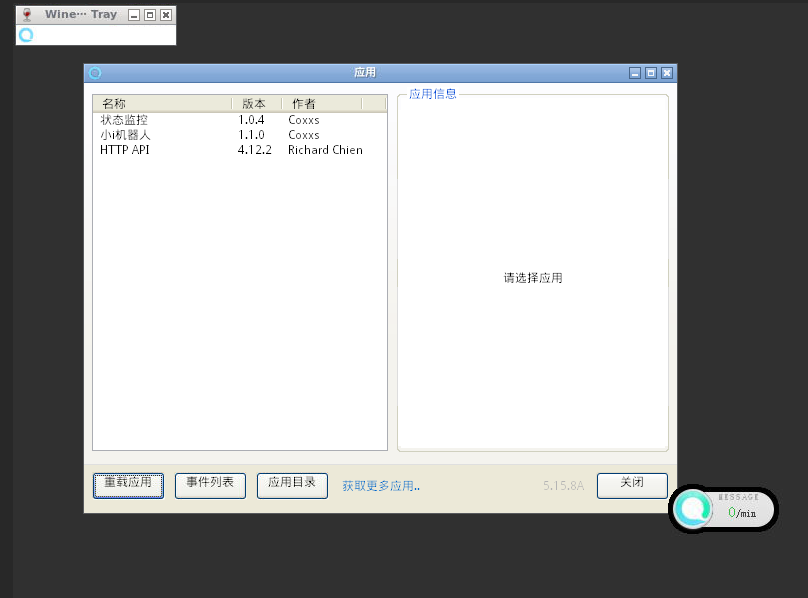This screenshot has height=598, width=808.
Task: Minimize the 应用 window
Action: (x=635, y=73)
